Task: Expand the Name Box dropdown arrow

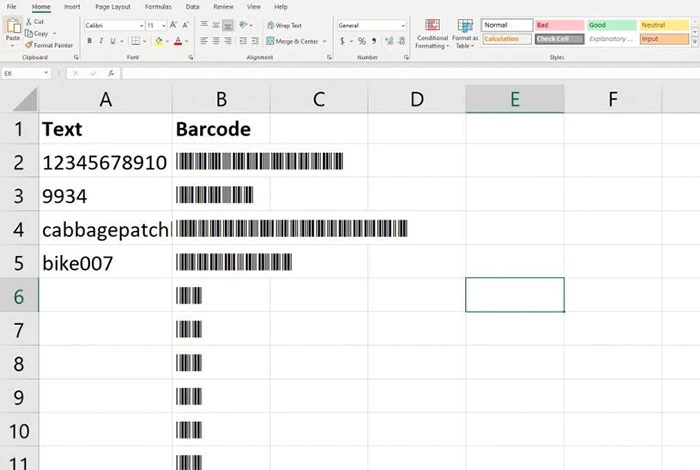Action: 46,73
